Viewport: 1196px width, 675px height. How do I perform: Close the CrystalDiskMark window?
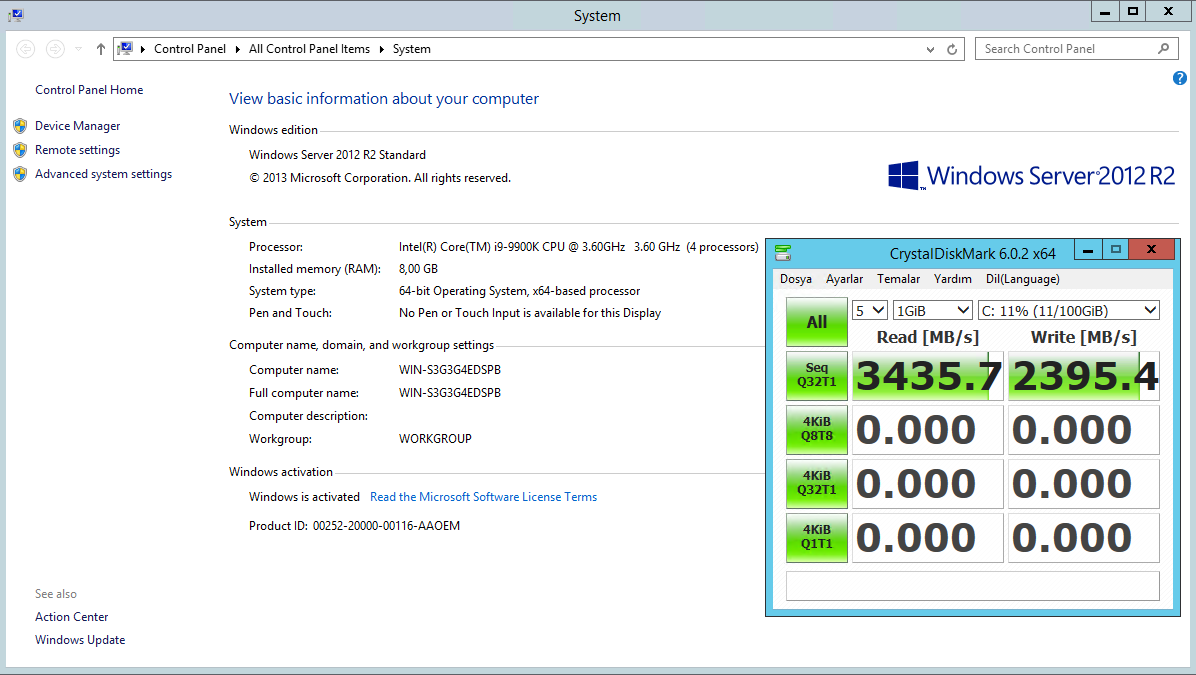click(x=1152, y=249)
